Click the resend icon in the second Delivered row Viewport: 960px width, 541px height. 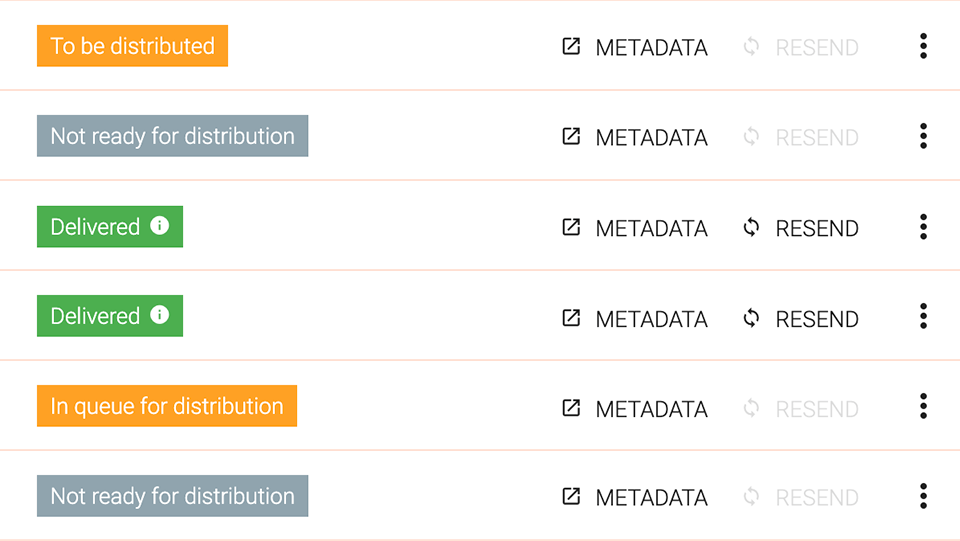pos(751,318)
